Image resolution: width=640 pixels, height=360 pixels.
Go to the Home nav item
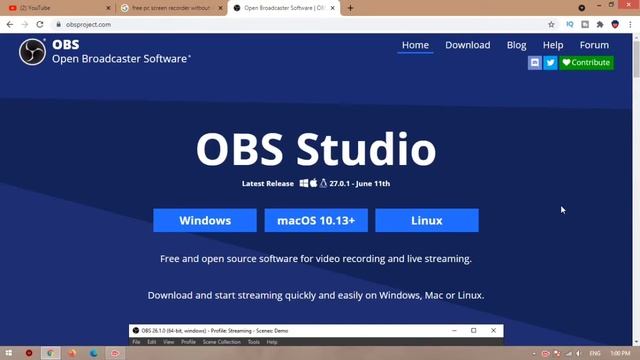415,45
